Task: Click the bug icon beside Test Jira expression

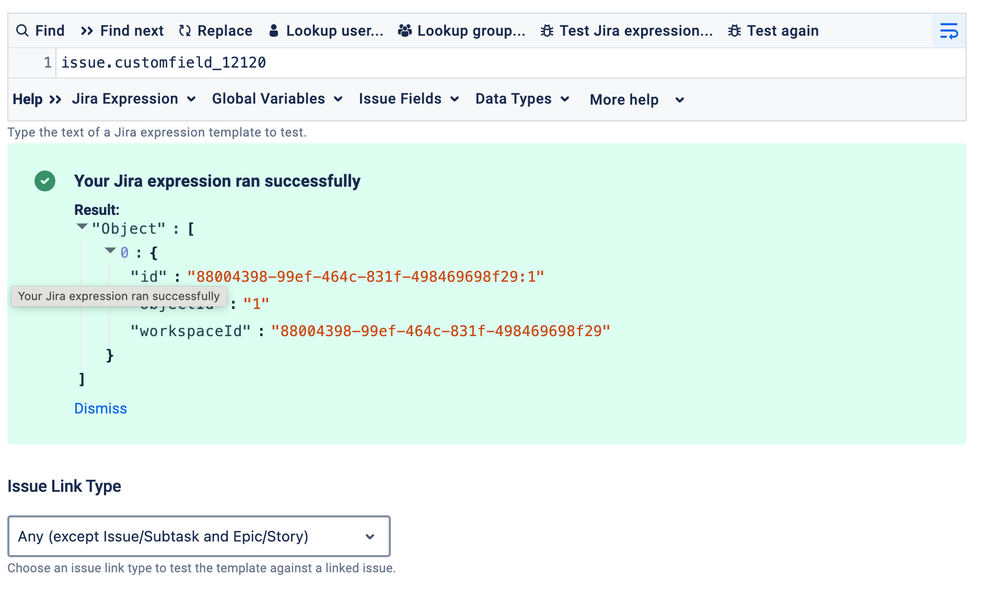Action: coord(547,31)
